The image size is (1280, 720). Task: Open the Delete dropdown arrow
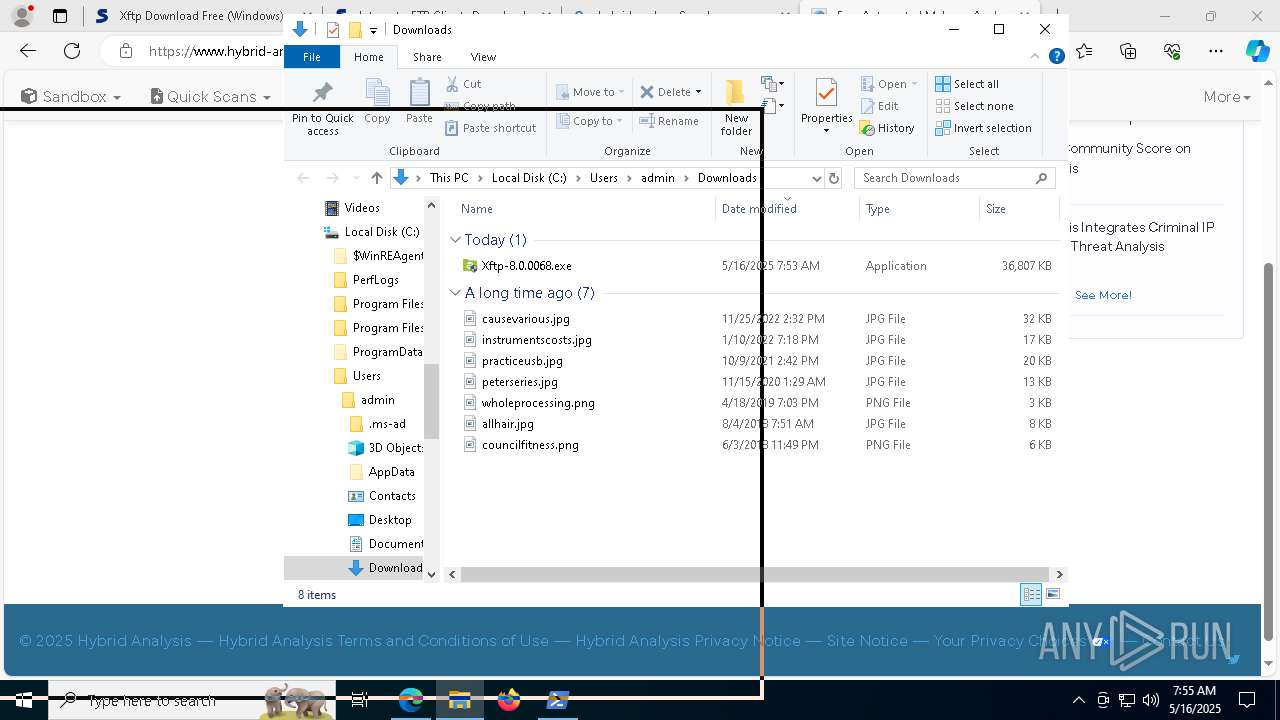pos(698,92)
